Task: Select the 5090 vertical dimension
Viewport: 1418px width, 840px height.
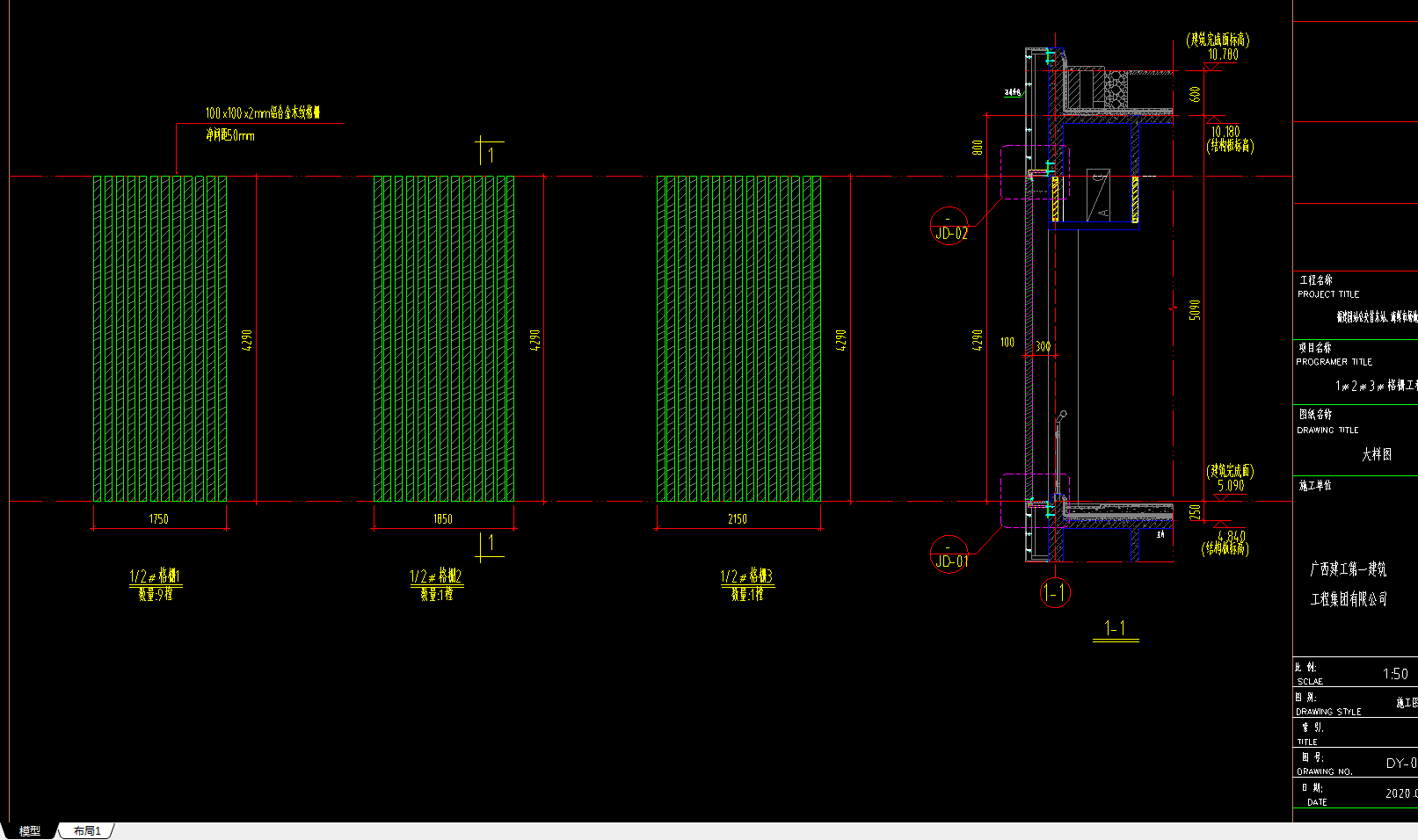Action: [x=1195, y=309]
